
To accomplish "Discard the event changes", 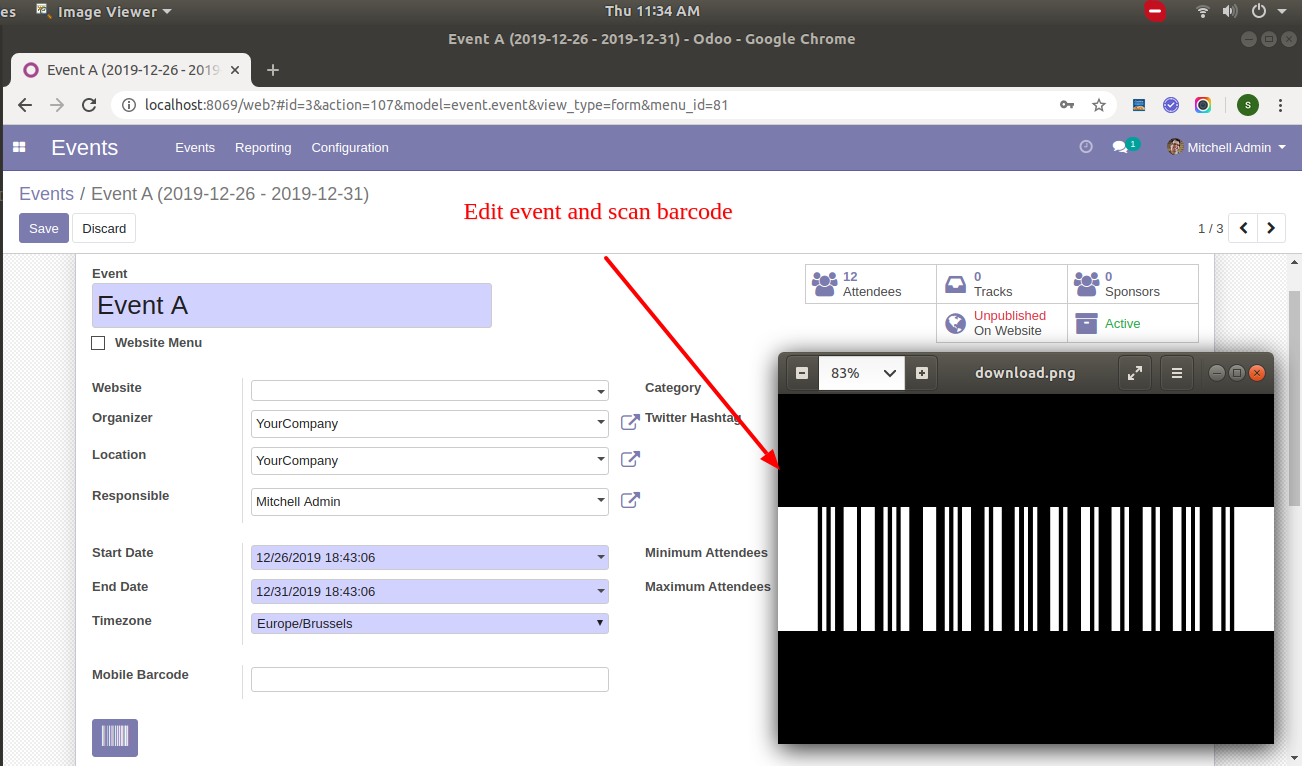I will 104,228.
